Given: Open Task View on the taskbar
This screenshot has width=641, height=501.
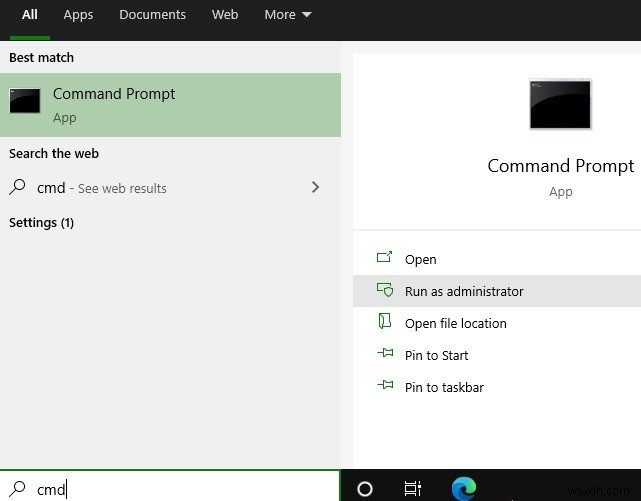Looking at the screenshot, I should pyautogui.click(x=412, y=488).
